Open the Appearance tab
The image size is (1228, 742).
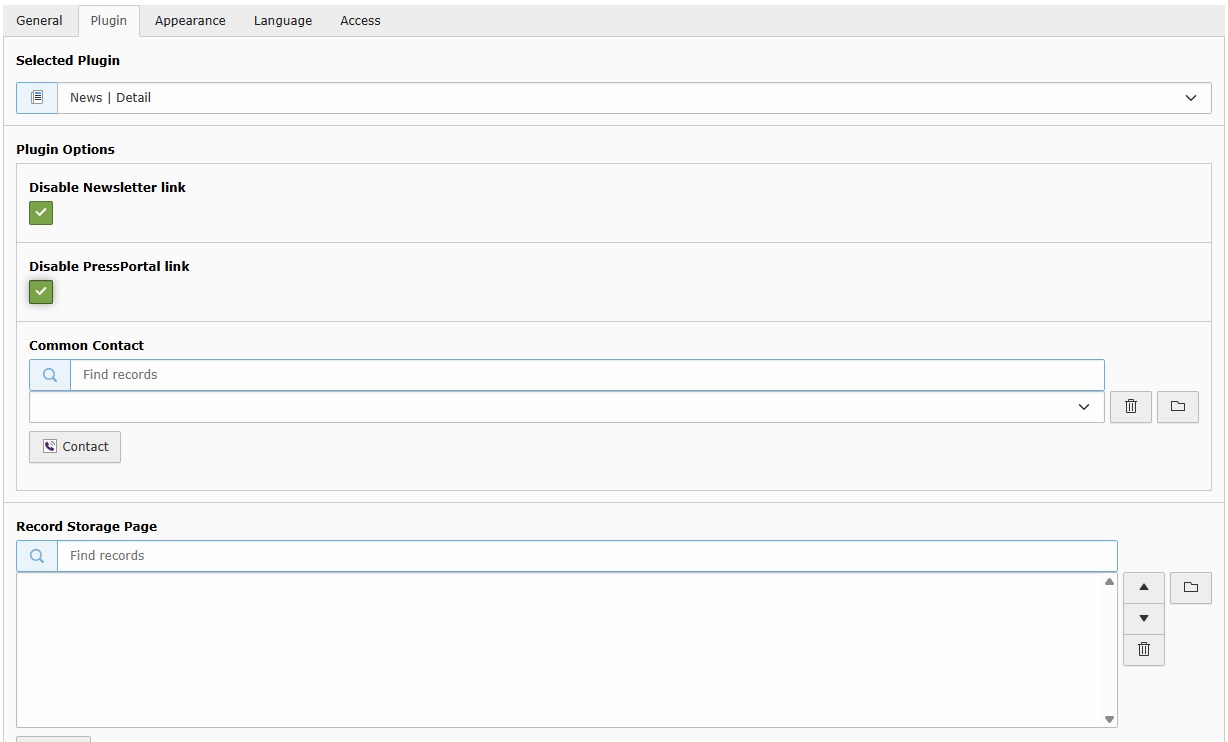pyautogui.click(x=190, y=21)
